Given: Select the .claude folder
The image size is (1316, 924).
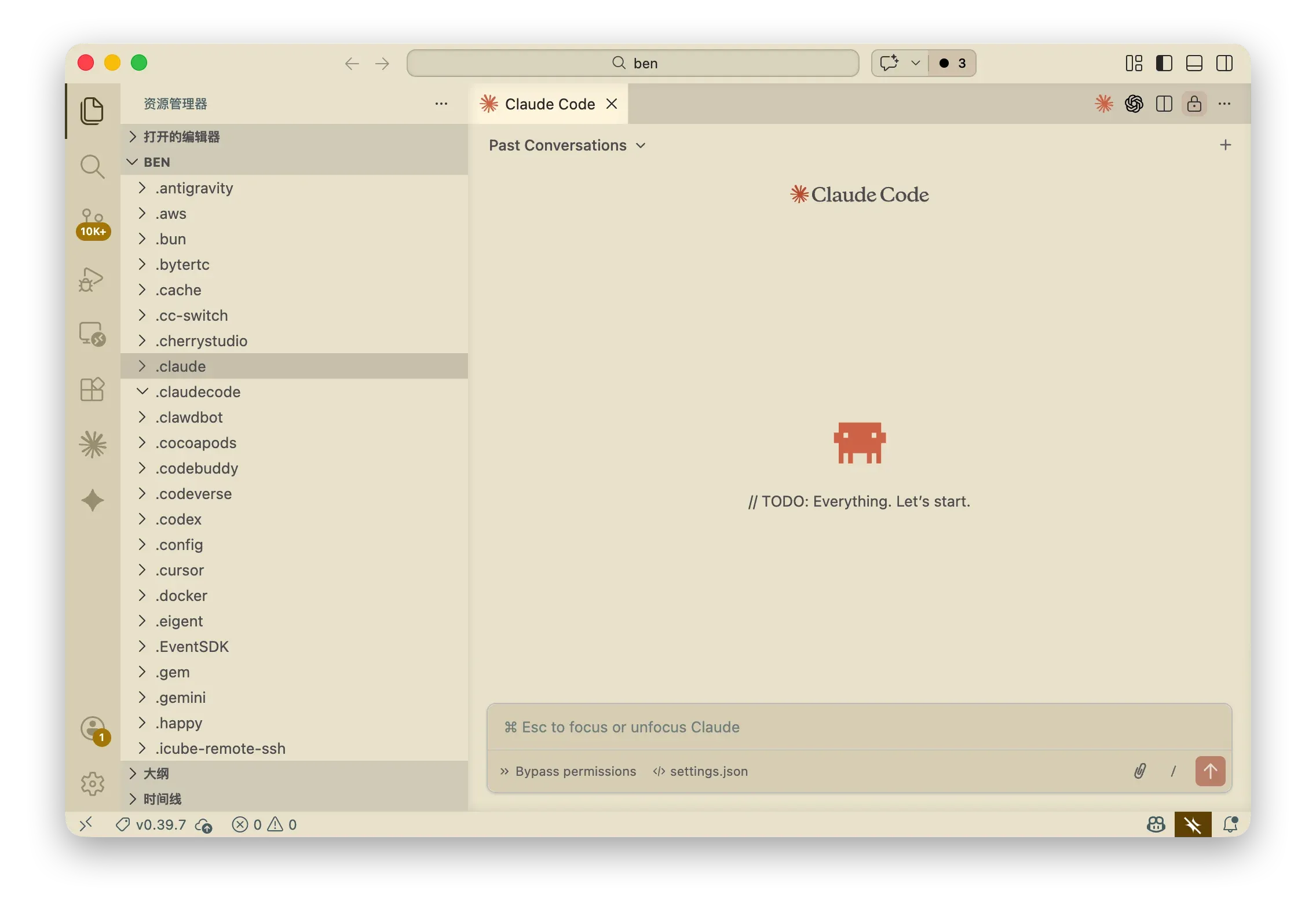Looking at the screenshot, I should point(294,366).
